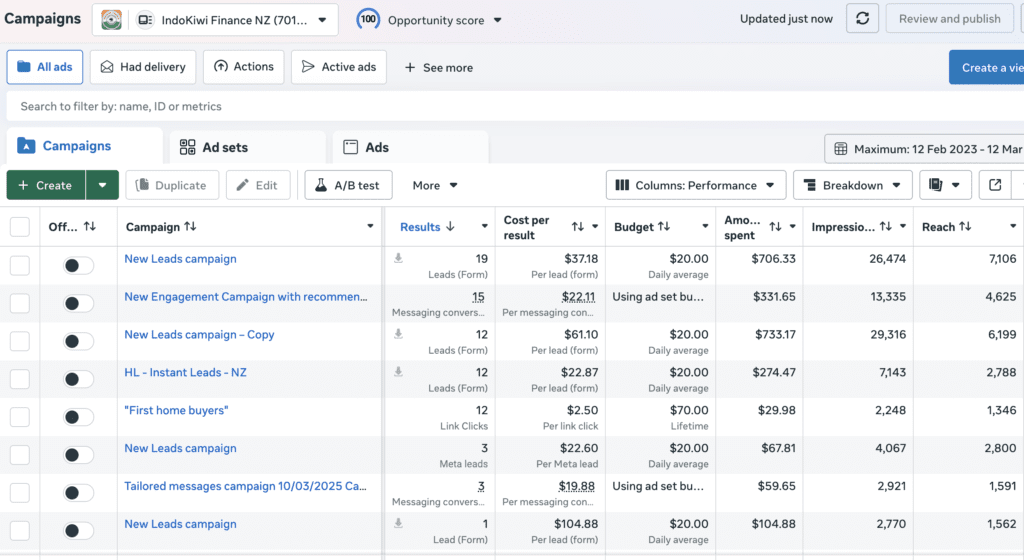Screen dimensions: 1024x560
Task: Open the Breakdown dropdown
Action: point(852,185)
